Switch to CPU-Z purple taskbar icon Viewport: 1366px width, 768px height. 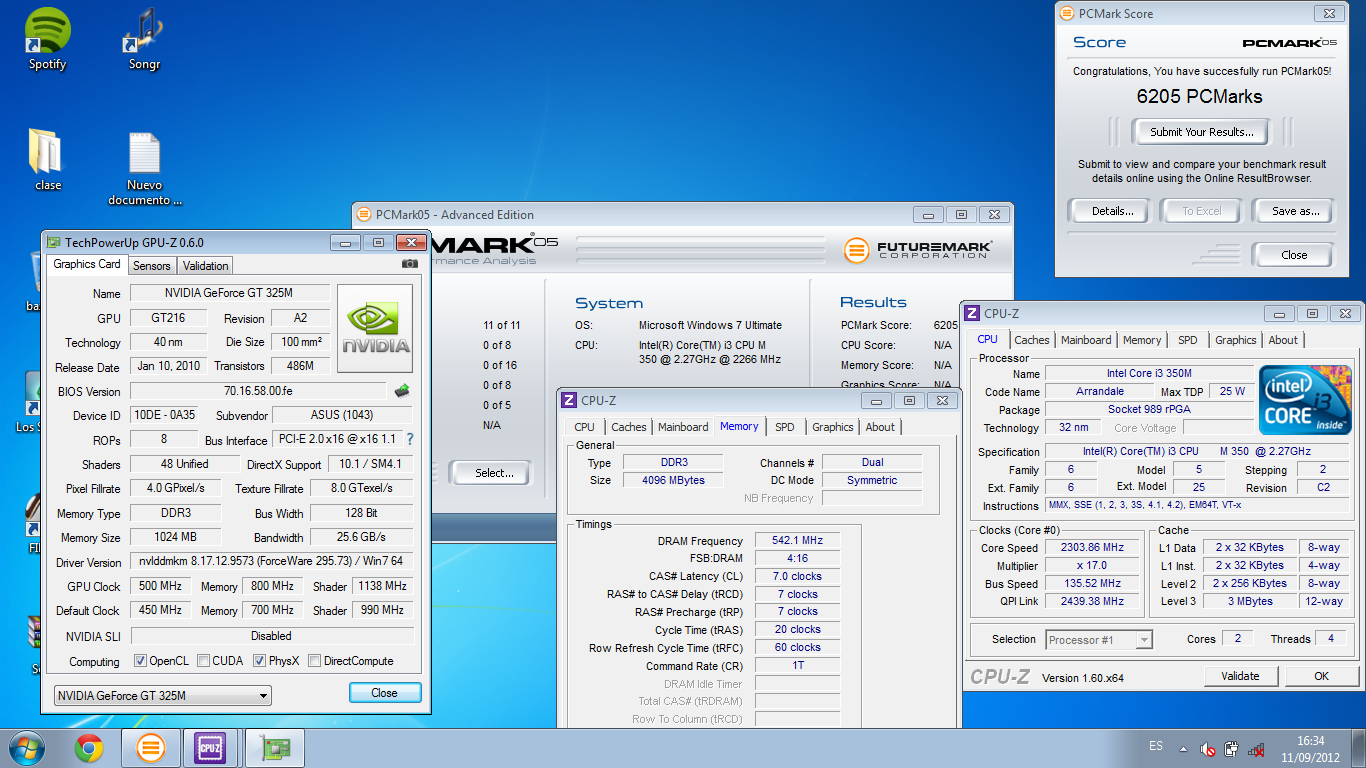point(211,748)
